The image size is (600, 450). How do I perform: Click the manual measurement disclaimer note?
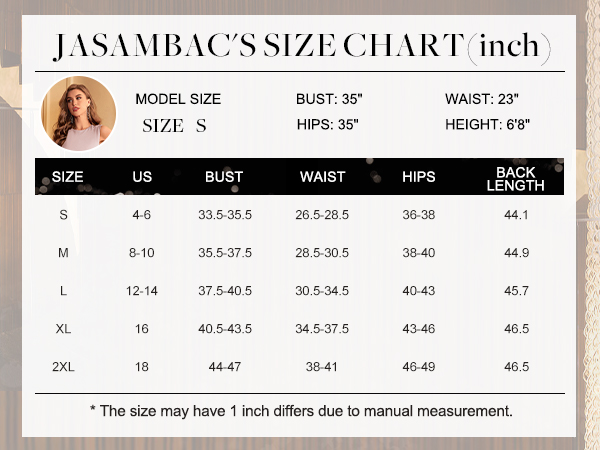301,411
